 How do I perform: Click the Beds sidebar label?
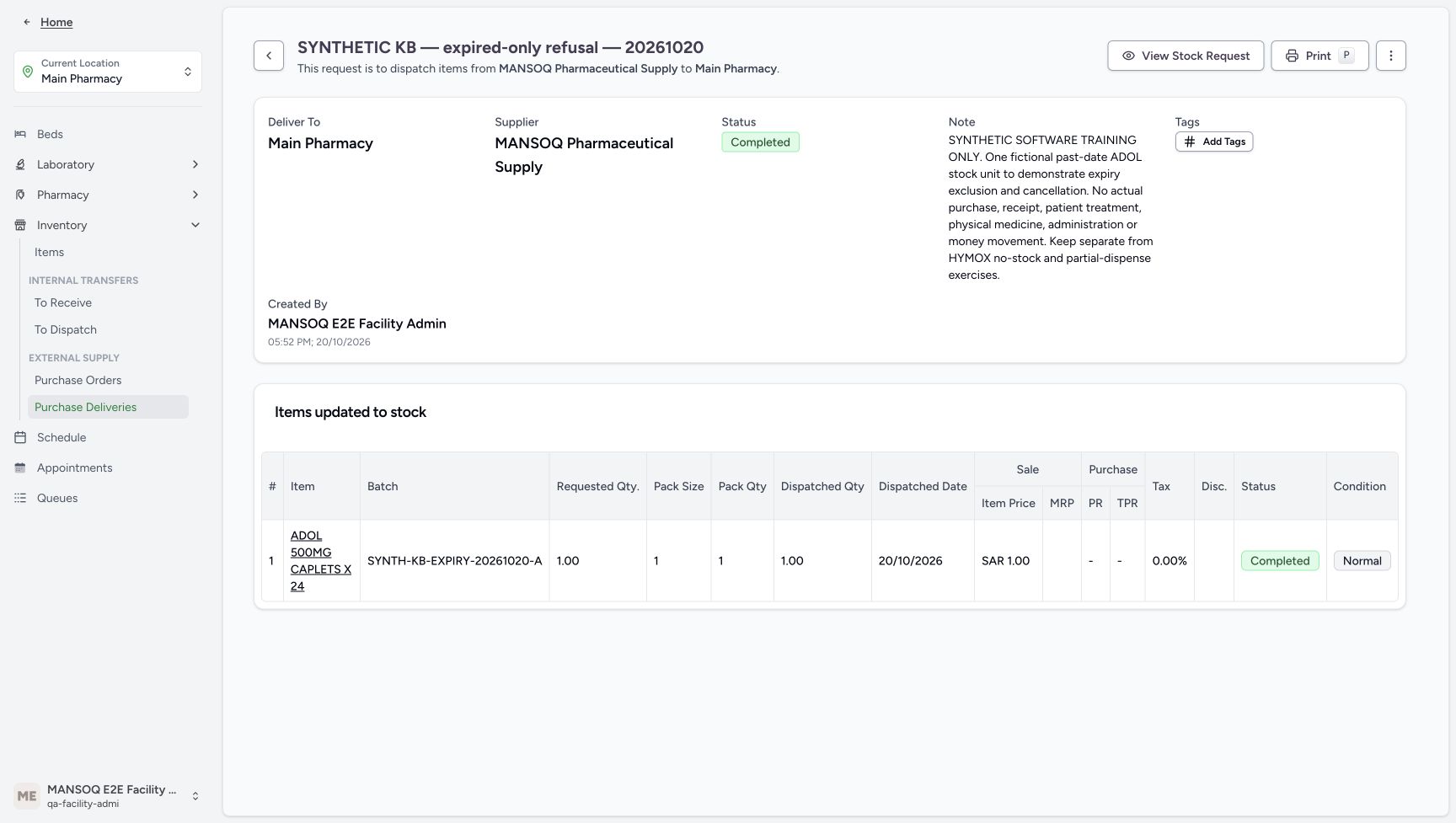(50, 134)
